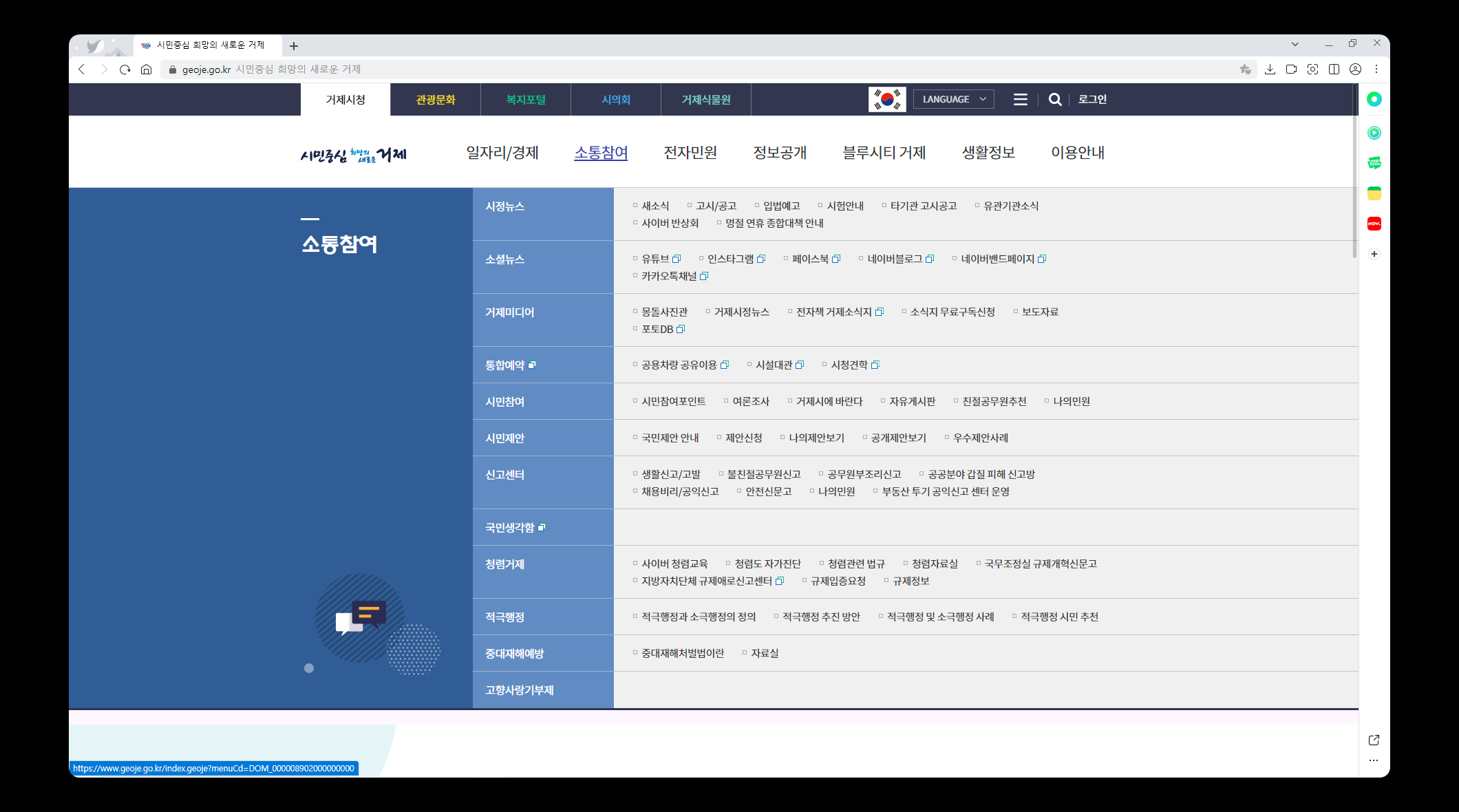The height and width of the screenshot is (812, 1459).
Task: Click the screenshot capture icon in toolbar
Action: point(1313,70)
